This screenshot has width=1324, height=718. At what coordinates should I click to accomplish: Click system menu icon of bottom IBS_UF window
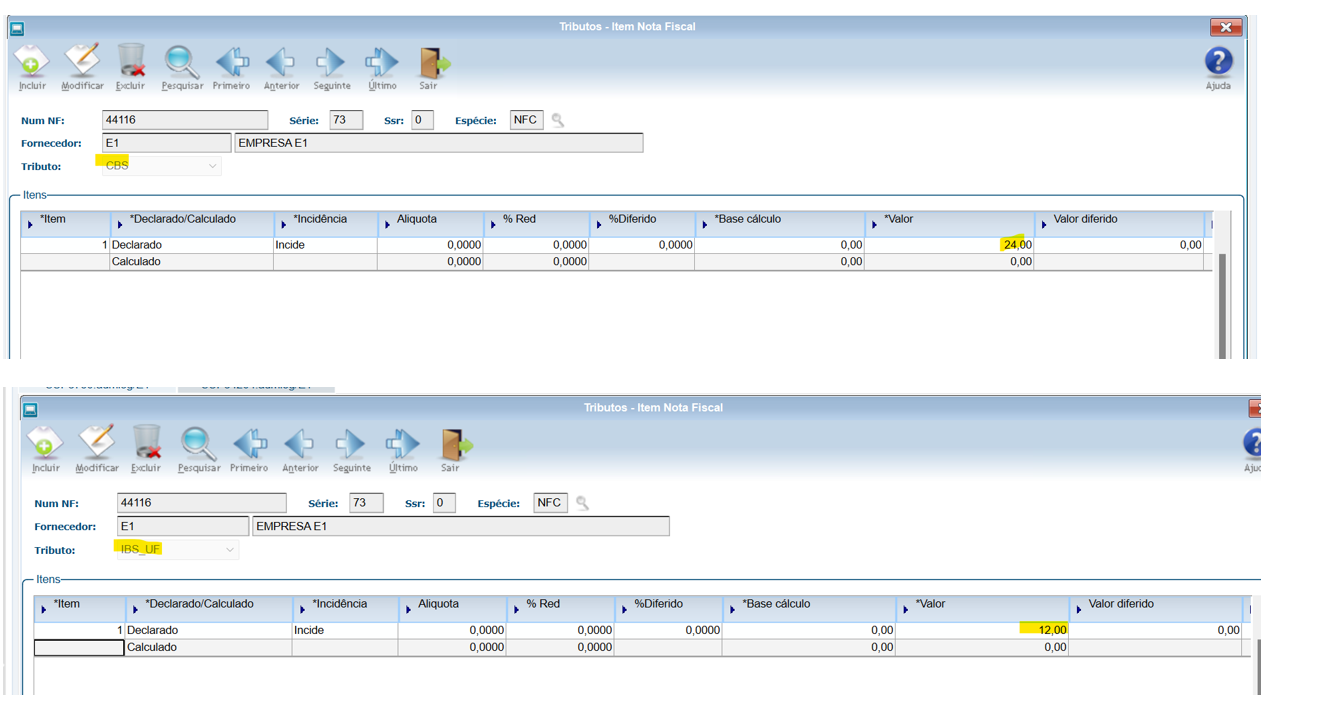point(30,409)
